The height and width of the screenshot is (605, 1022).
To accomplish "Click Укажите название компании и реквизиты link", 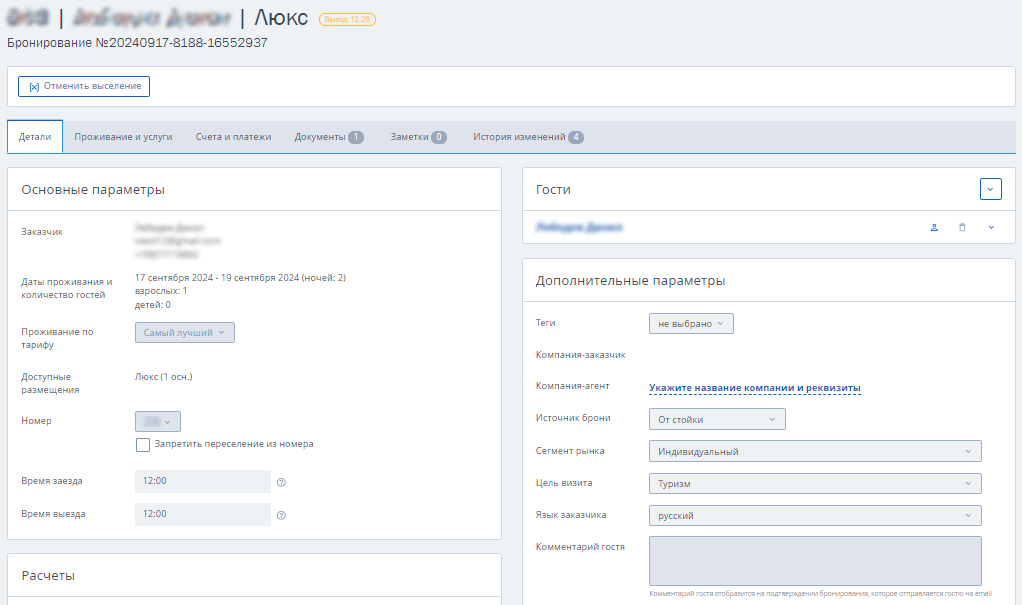I will (755, 388).
